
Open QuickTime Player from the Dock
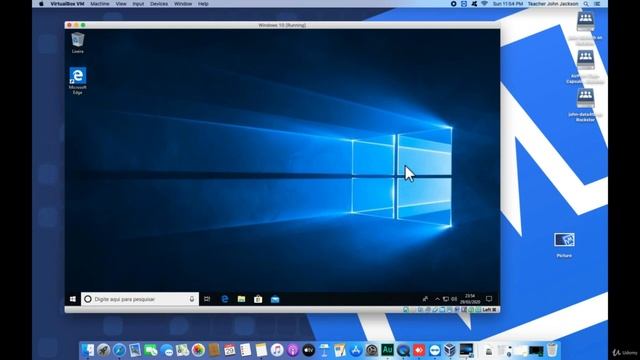pyautogui.click(x=403, y=350)
